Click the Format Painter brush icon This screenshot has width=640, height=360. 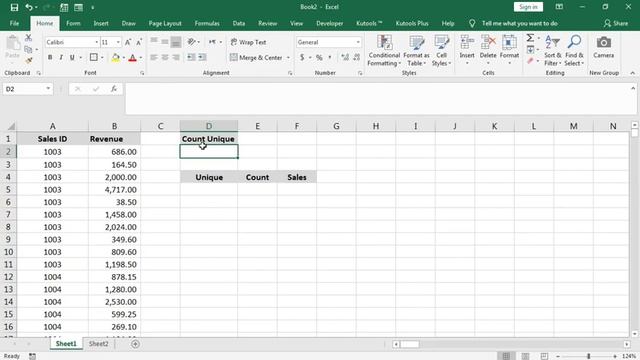pos(28,60)
